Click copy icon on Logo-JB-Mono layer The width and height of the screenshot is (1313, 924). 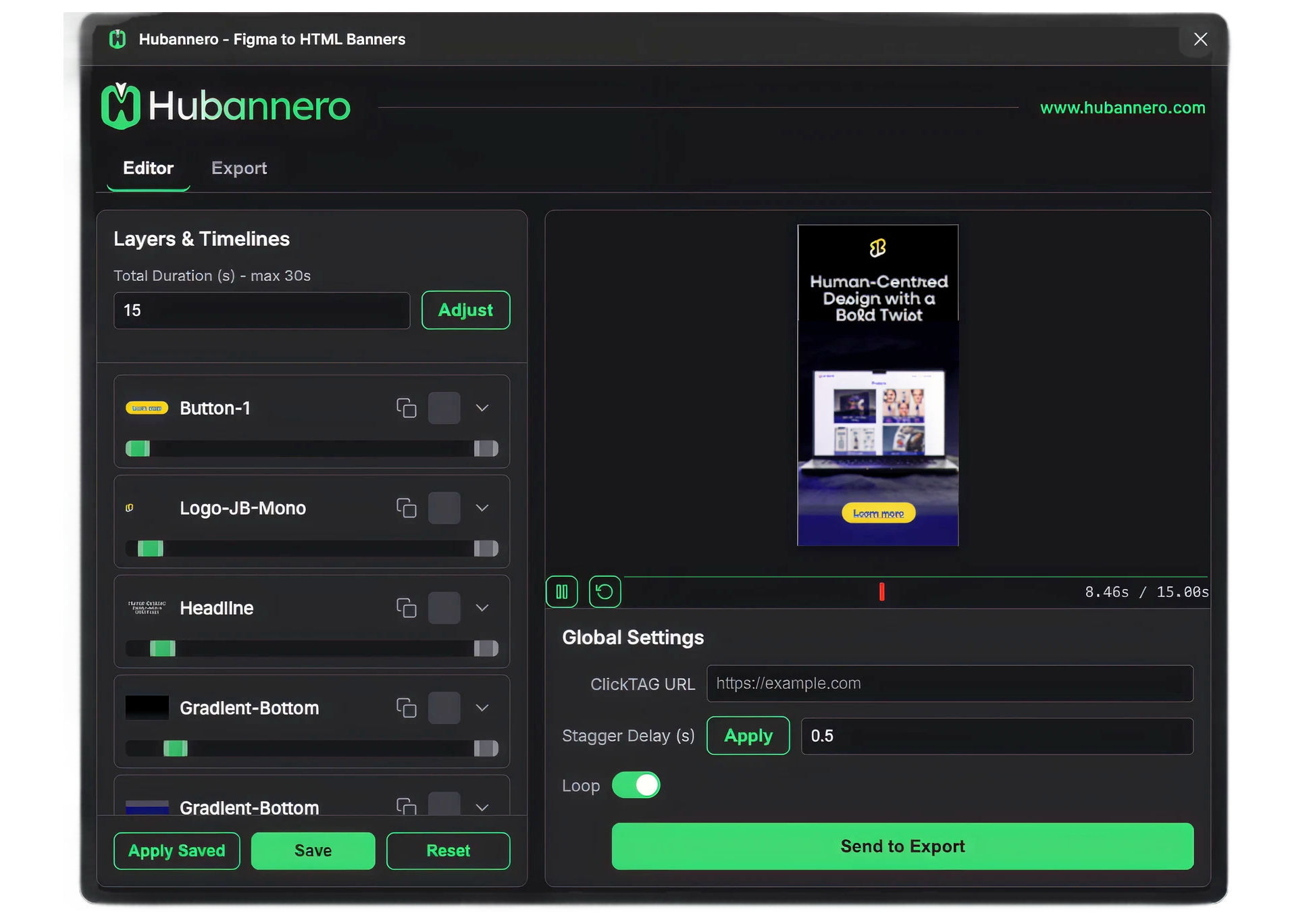coord(406,508)
